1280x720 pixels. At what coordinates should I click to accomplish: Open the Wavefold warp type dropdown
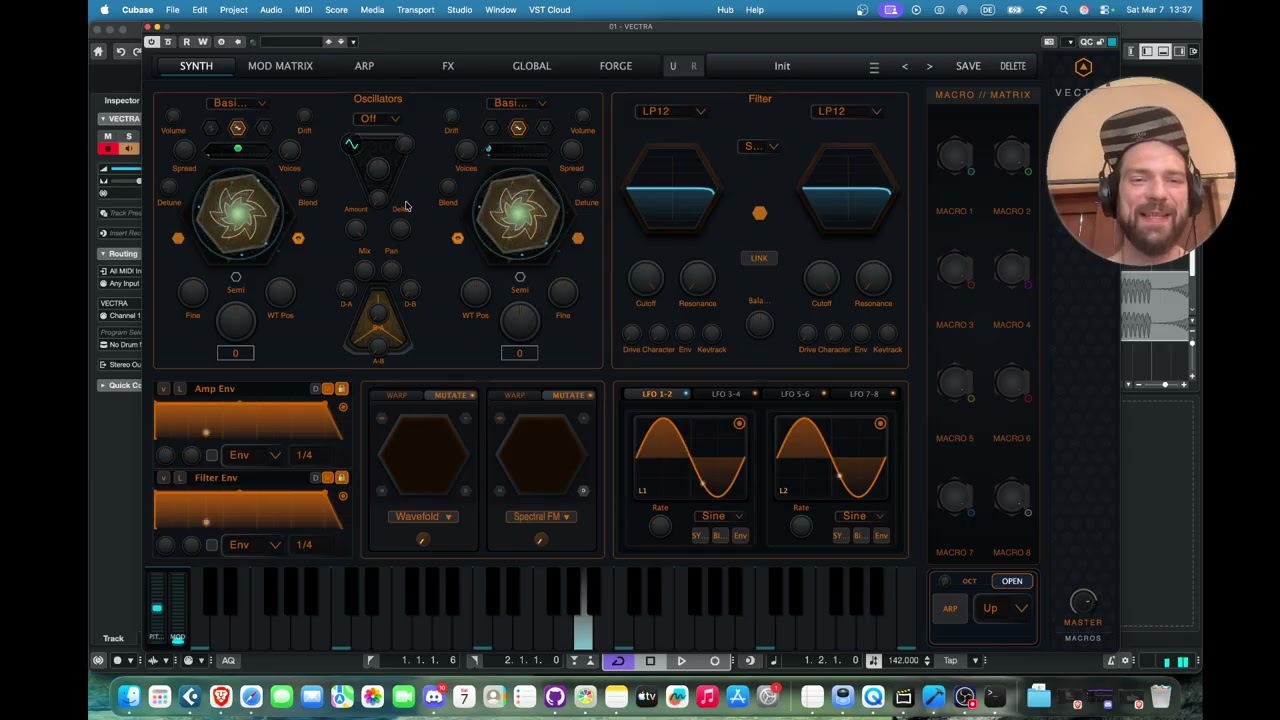pos(423,517)
